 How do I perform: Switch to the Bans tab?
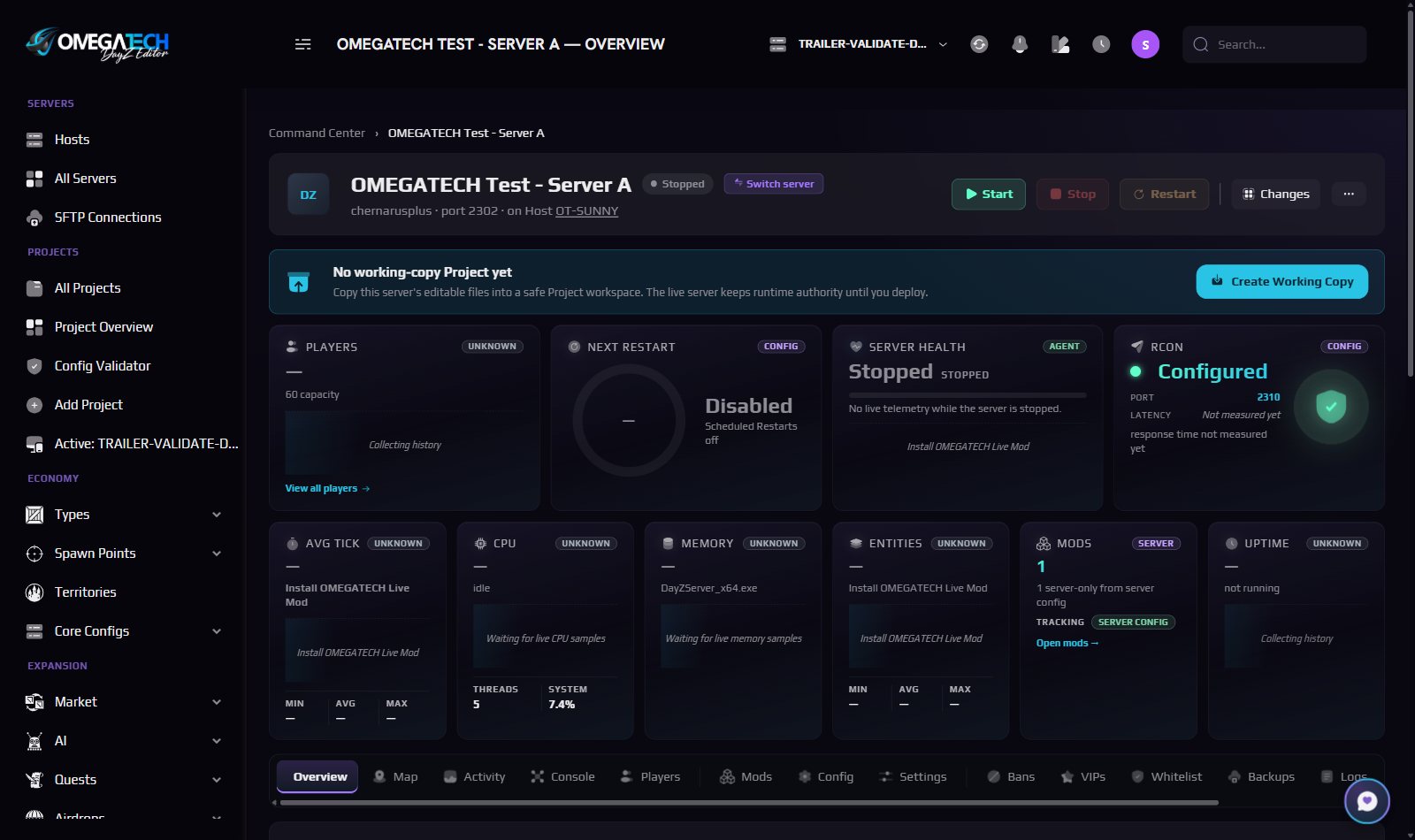[x=1011, y=776]
